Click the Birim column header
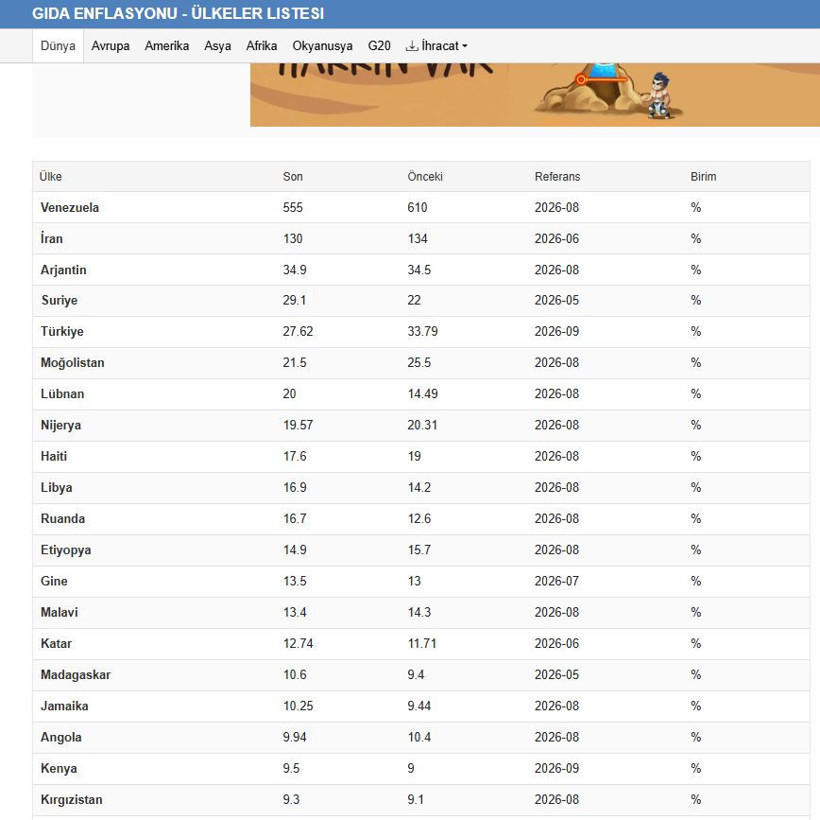Viewport: 820px width, 820px height. 703,177
